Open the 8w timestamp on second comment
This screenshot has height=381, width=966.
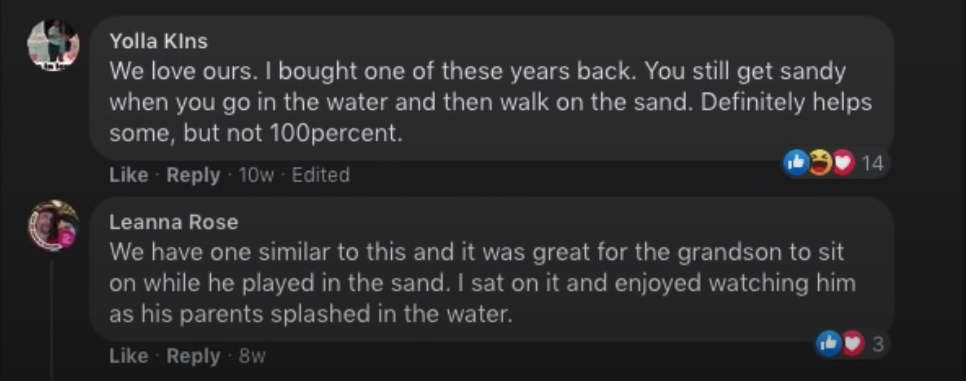coord(252,356)
